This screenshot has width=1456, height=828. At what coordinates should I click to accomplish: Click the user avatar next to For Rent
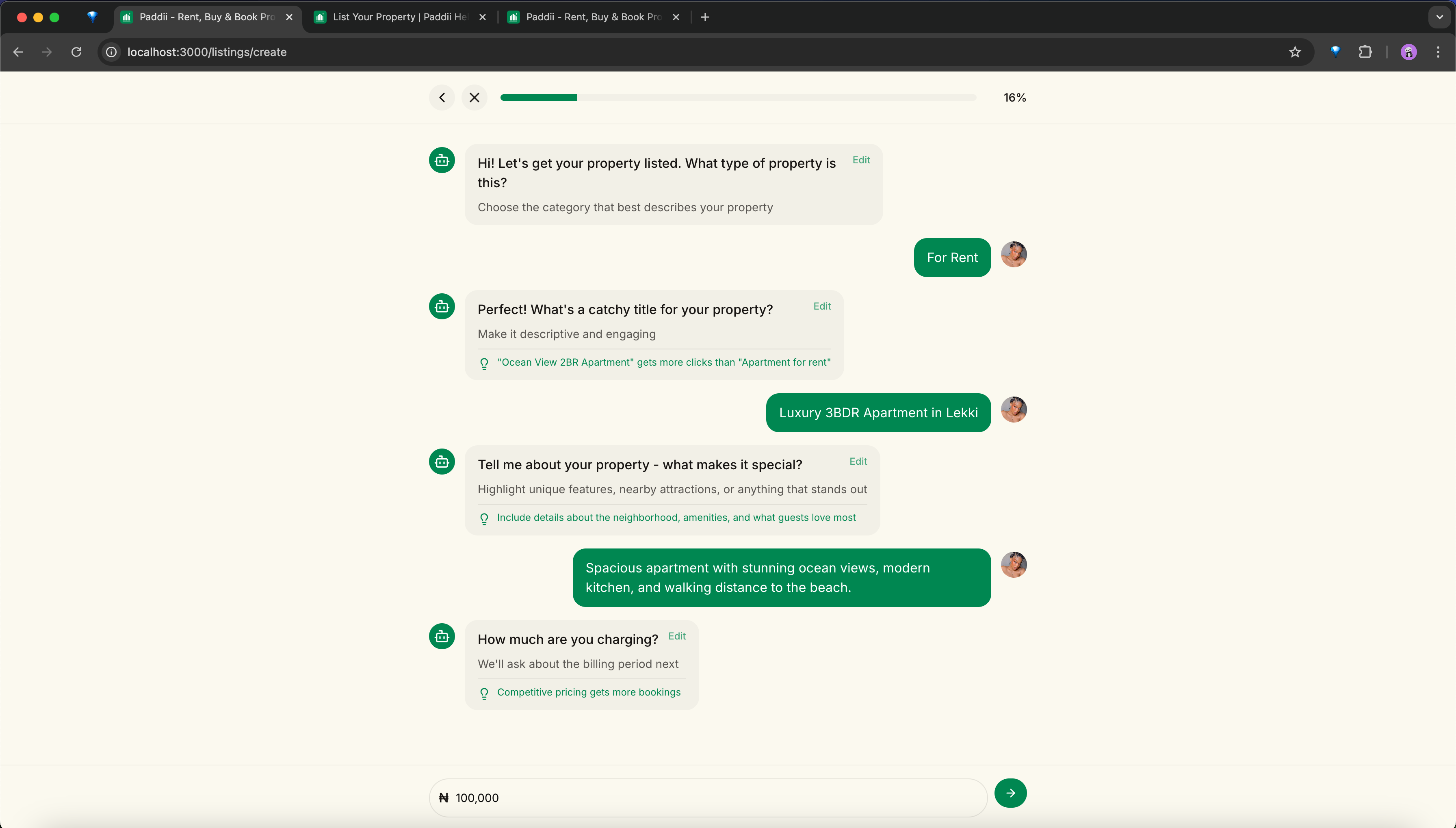point(1014,254)
